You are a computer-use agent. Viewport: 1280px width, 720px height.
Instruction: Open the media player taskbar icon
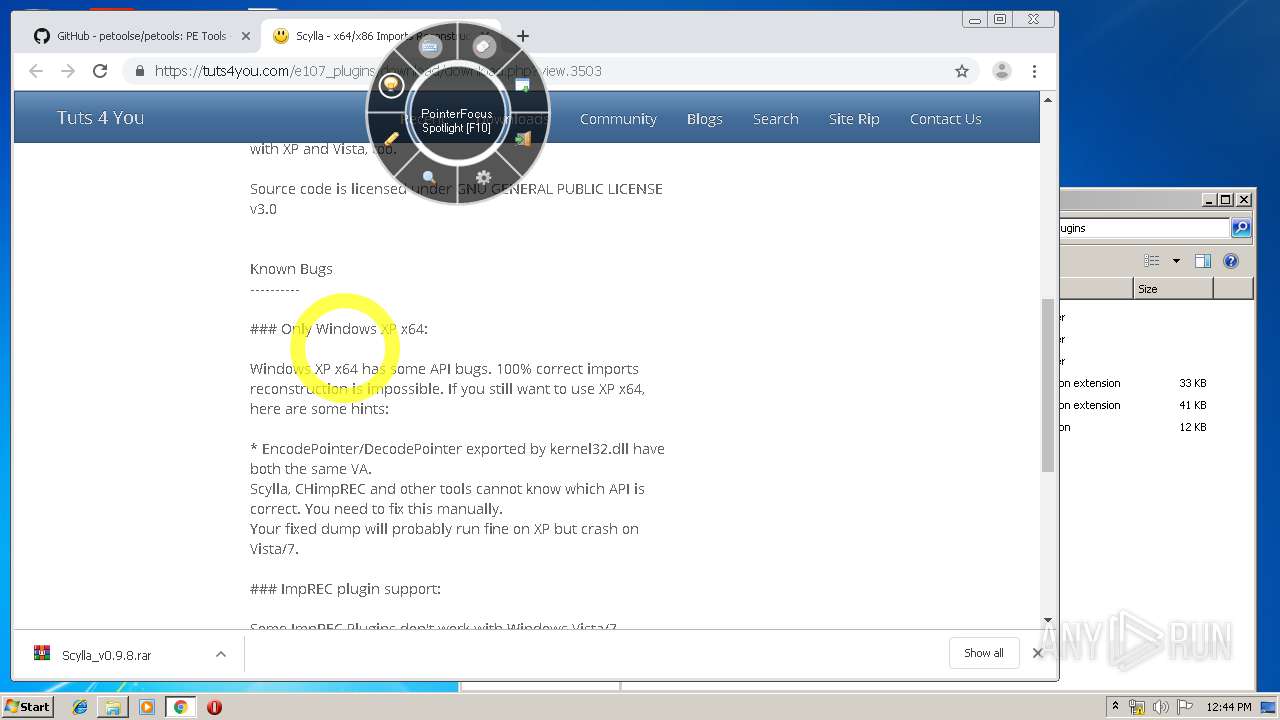click(x=147, y=707)
